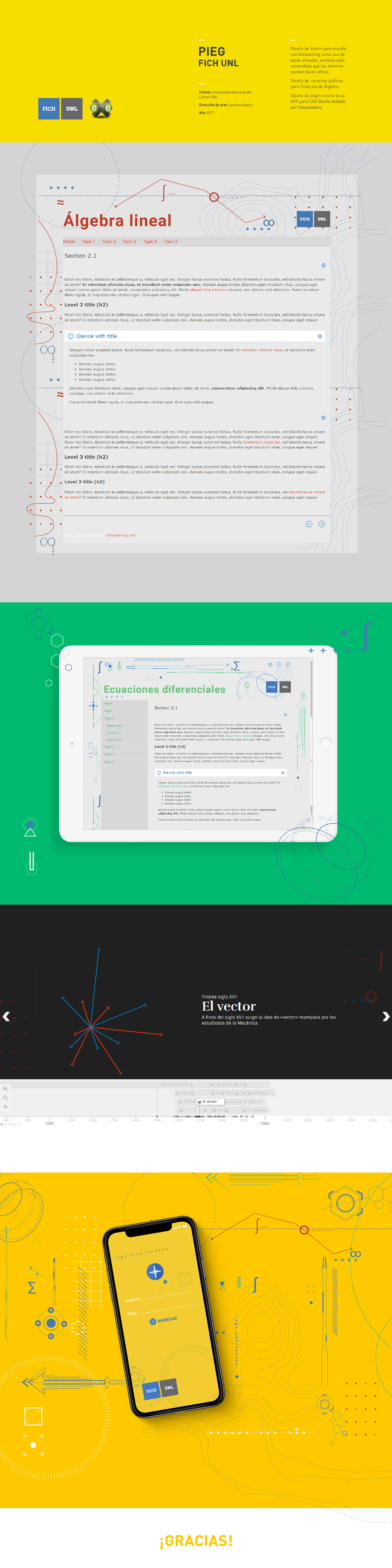
Task: Click UNL logo on Álgebra lineal page
Action: (322, 219)
